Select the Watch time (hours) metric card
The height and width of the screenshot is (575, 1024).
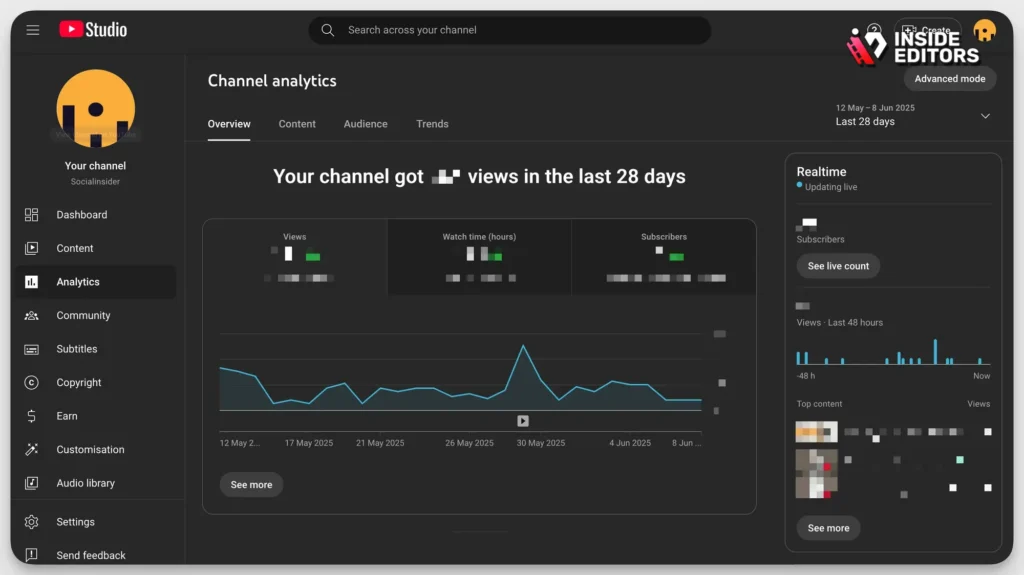pos(479,257)
